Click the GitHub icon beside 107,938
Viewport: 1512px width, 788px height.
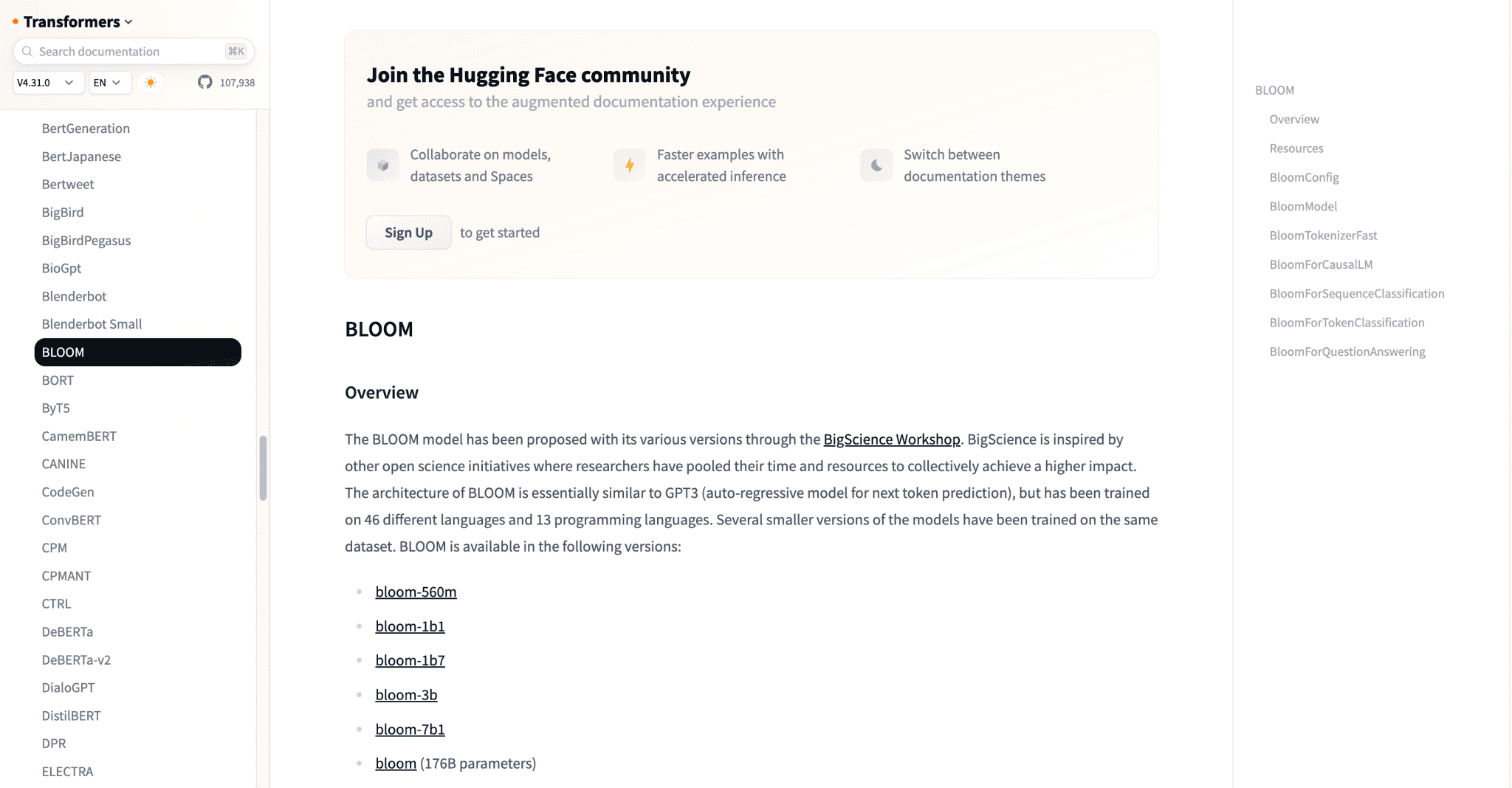click(205, 82)
